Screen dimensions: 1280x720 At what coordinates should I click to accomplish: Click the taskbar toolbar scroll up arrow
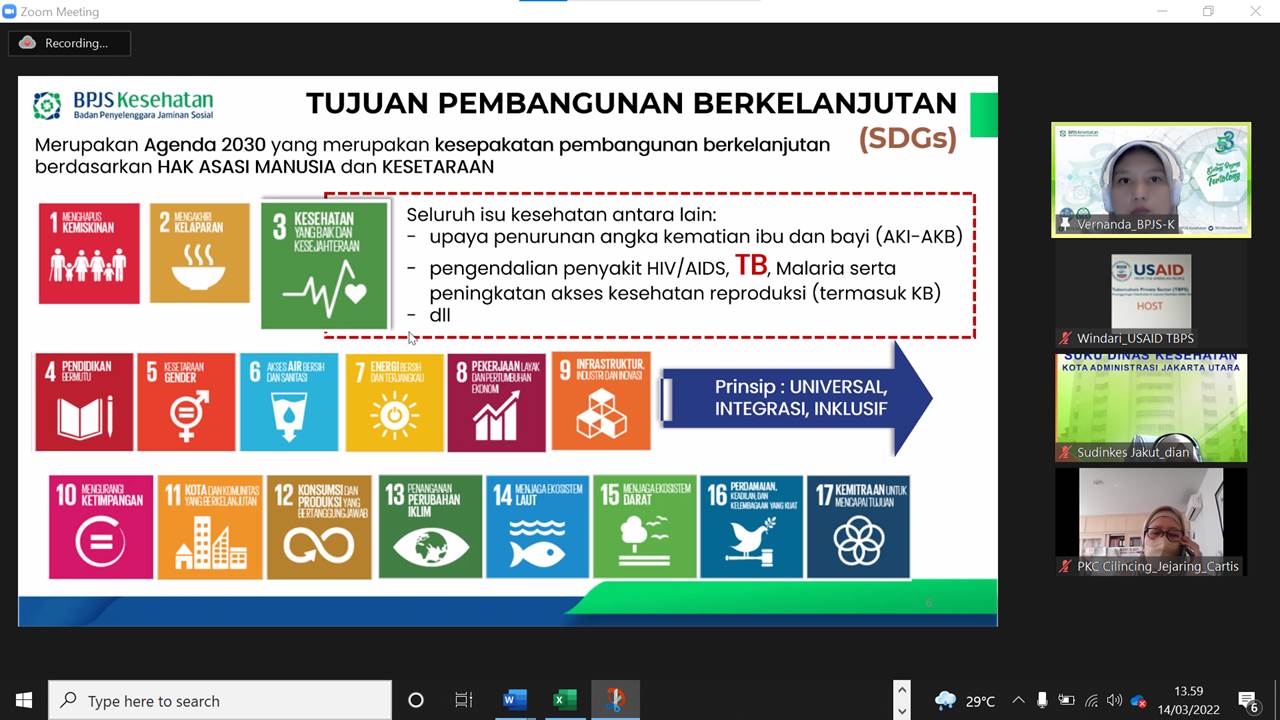tap(902, 690)
